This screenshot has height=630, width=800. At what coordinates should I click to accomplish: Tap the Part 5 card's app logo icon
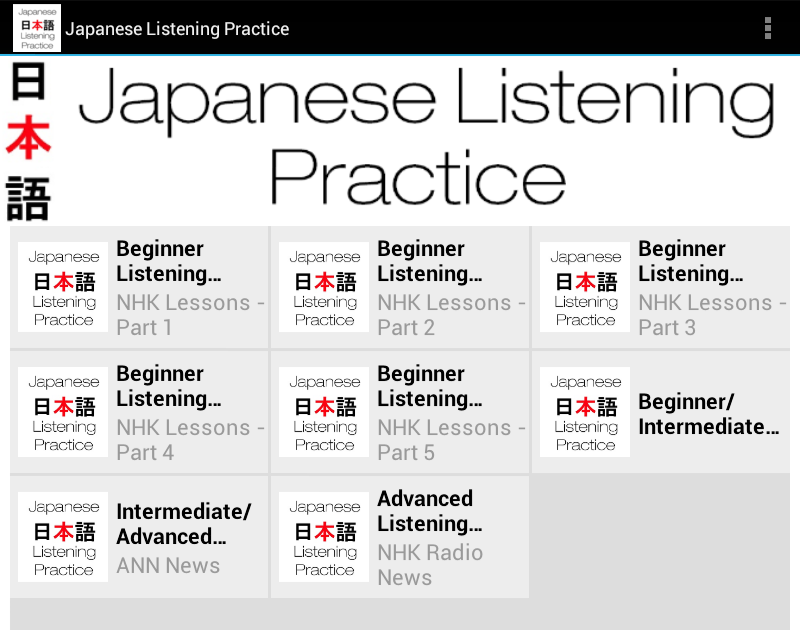click(x=324, y=412)
